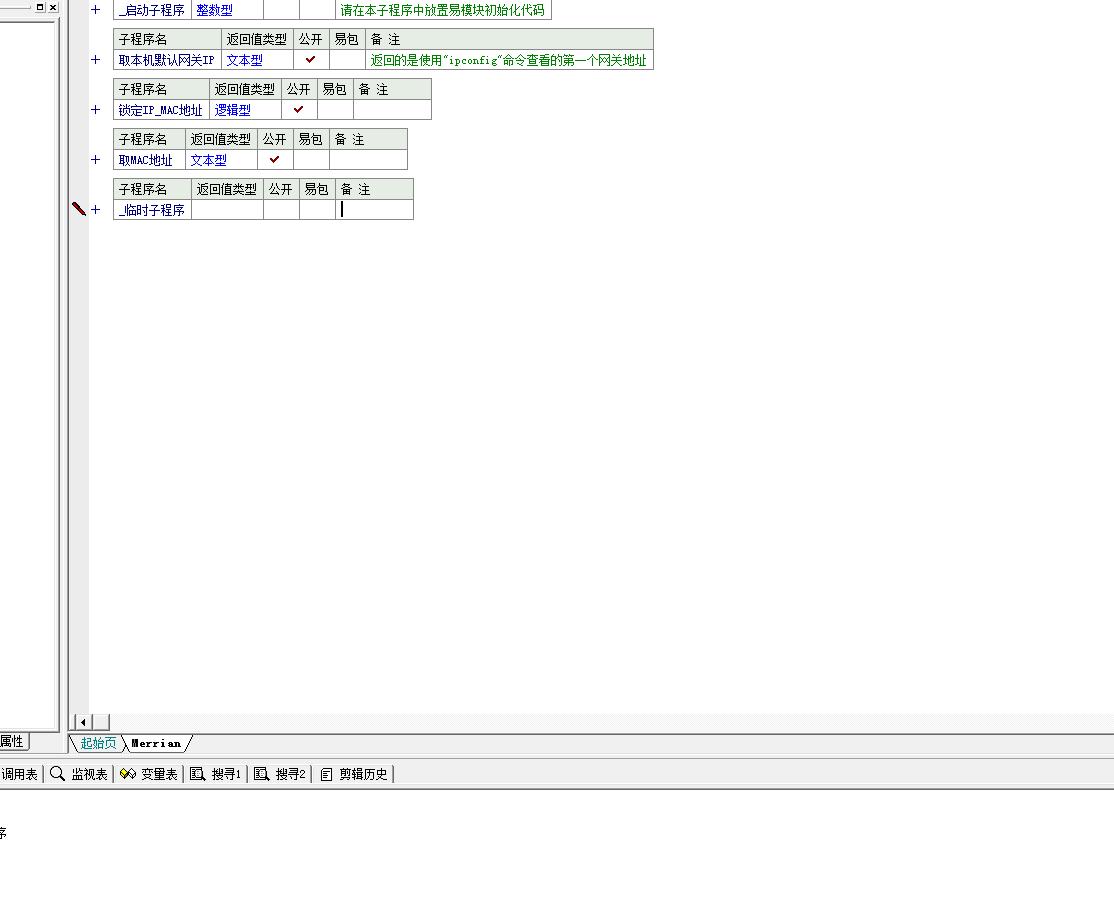The width and height of the screenshot is (1114, 914).
Task: Expand the _临时子程序 subroutine
Action: click(x=95, y=210)
